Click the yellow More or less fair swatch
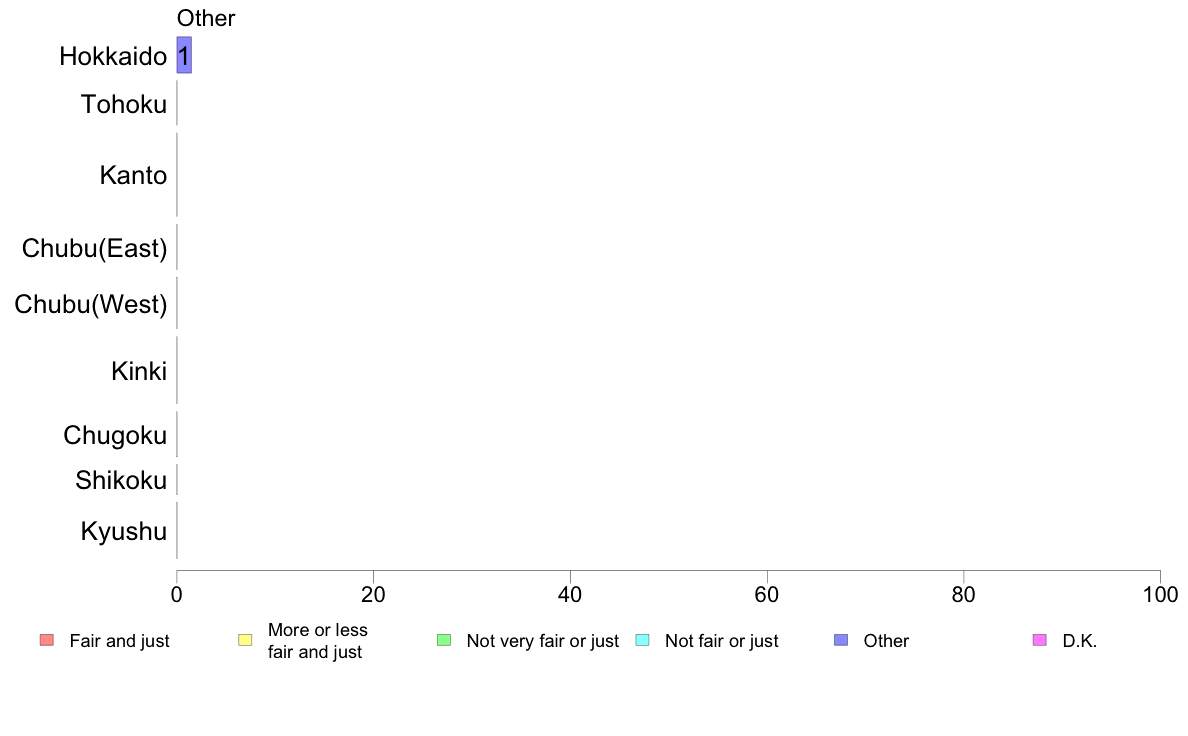 tap(245, 640)
